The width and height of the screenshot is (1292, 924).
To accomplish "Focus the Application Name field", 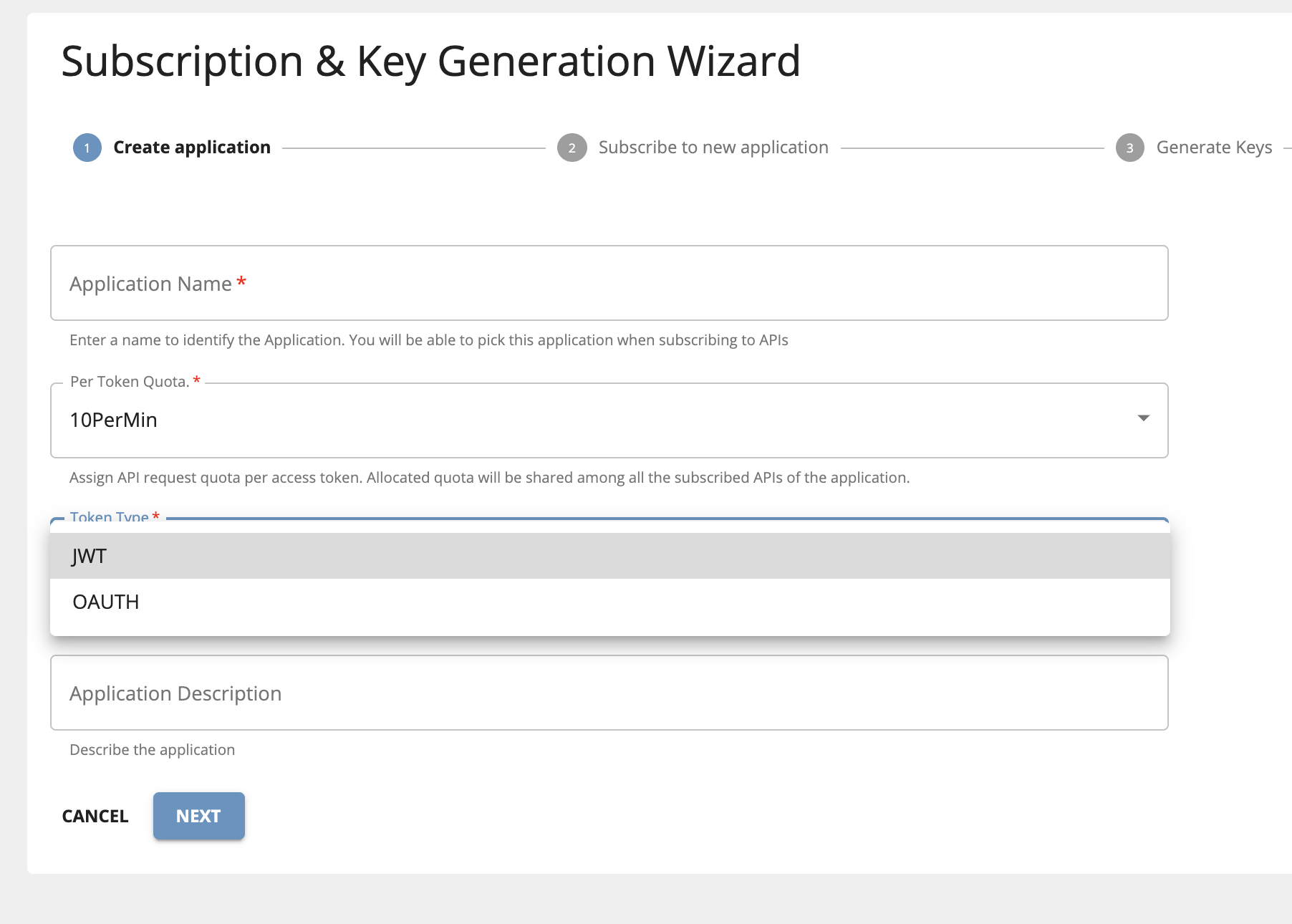I will tap(609, 283).
